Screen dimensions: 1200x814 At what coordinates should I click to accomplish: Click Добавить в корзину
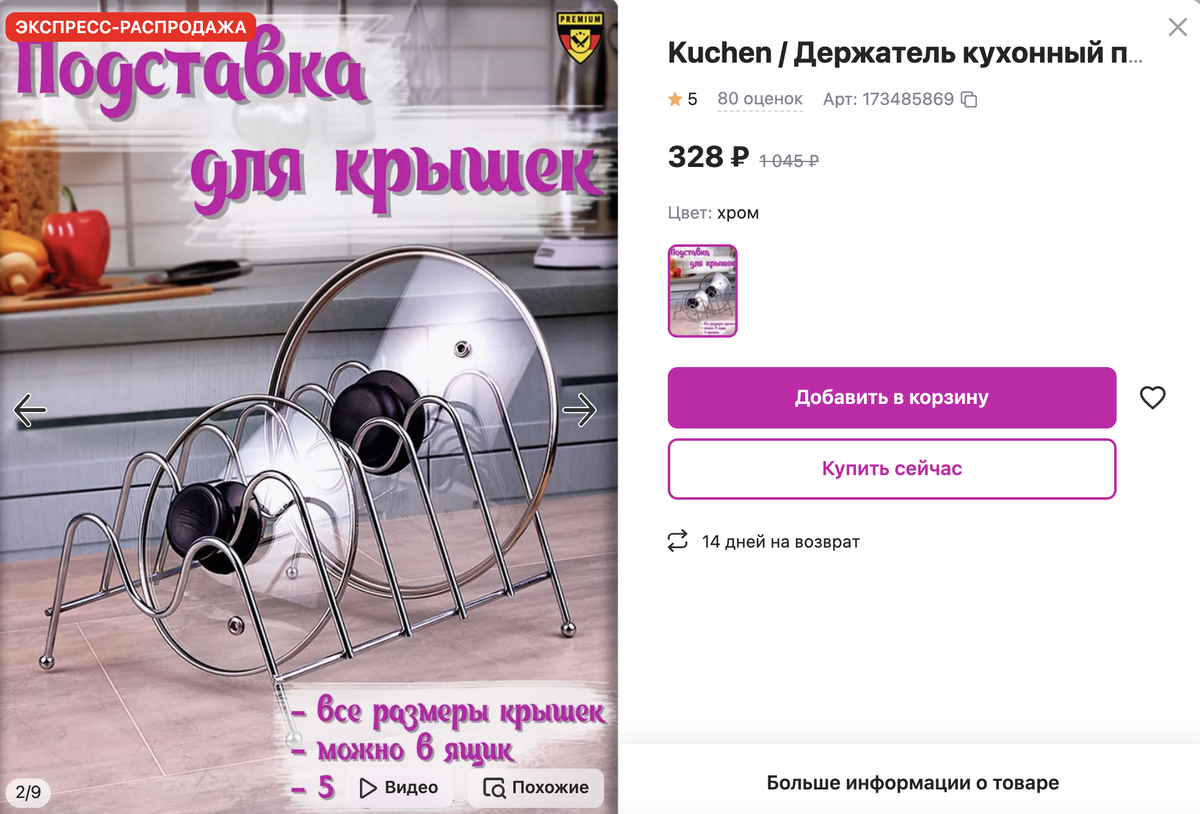892,398
